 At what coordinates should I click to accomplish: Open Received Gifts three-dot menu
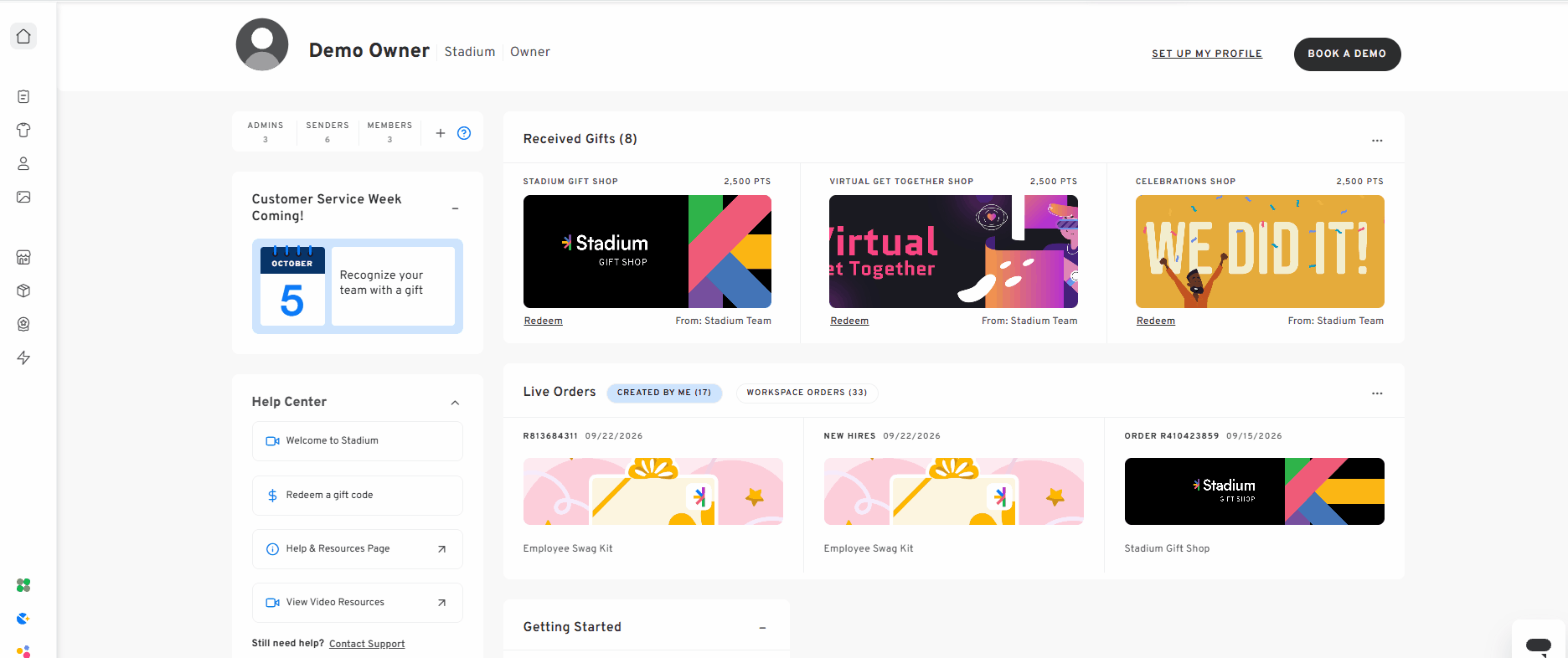(x=1377, y=141)
